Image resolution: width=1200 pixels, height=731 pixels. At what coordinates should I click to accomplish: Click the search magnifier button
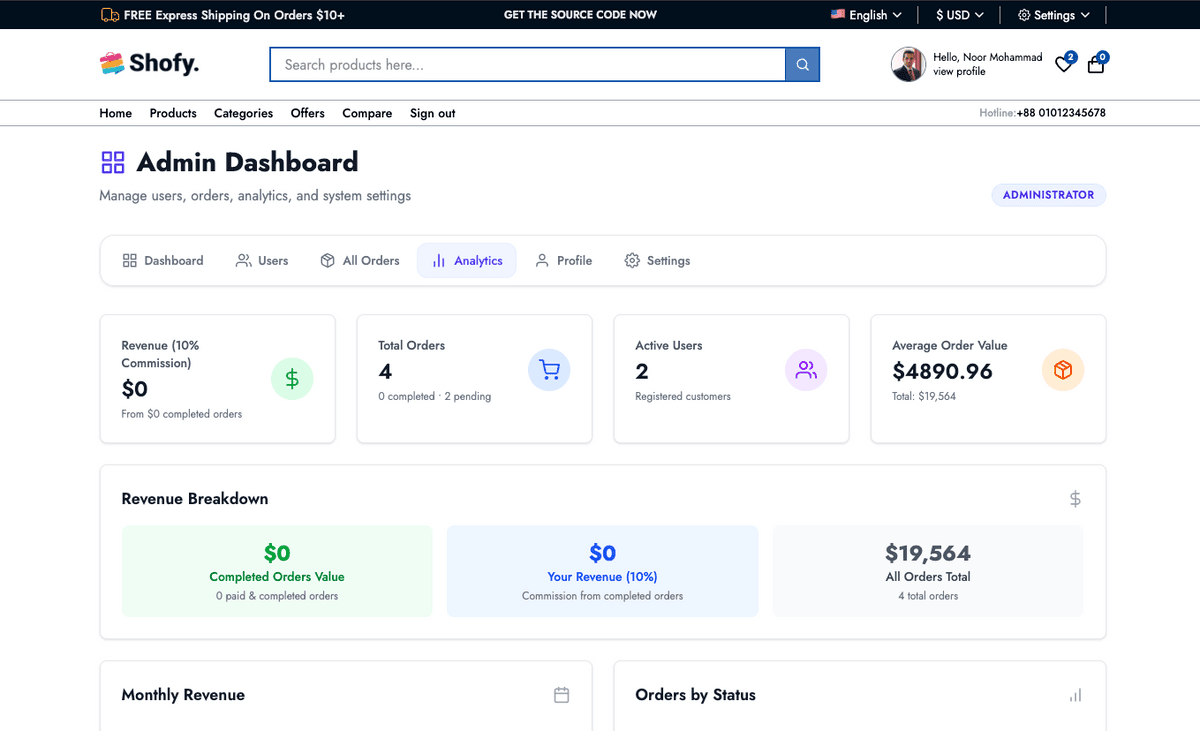click(802, 65)
